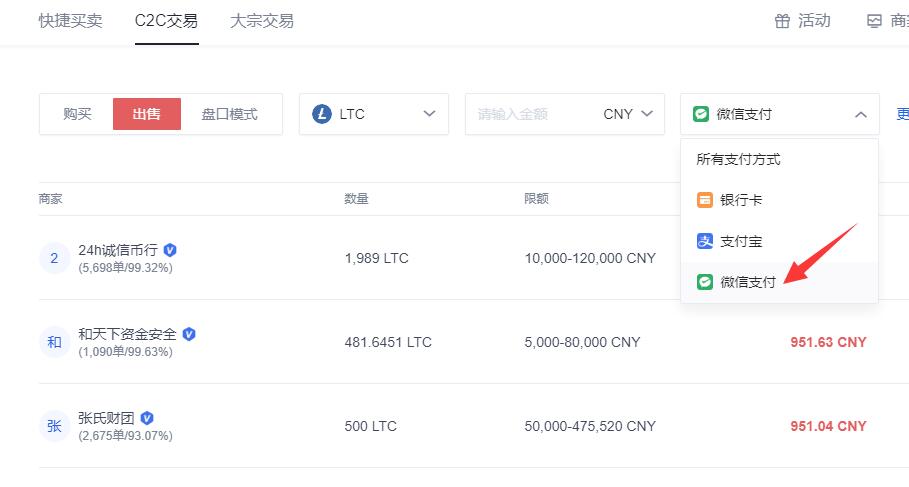The image size is (909, 487).
Task: Click verified badge next to 张氏财团
Action: click(147, 418)
